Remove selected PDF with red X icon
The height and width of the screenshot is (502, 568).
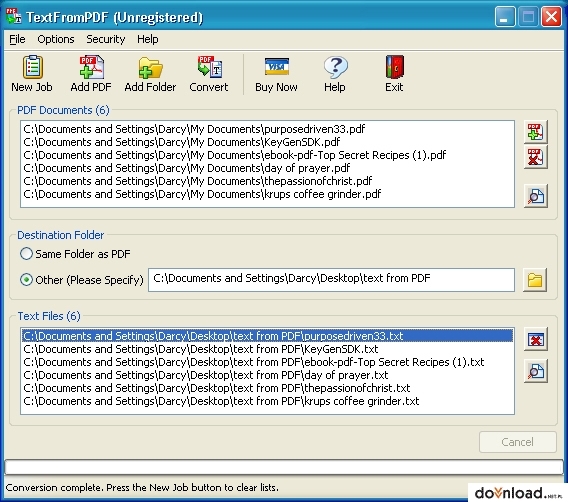point(535,157)
